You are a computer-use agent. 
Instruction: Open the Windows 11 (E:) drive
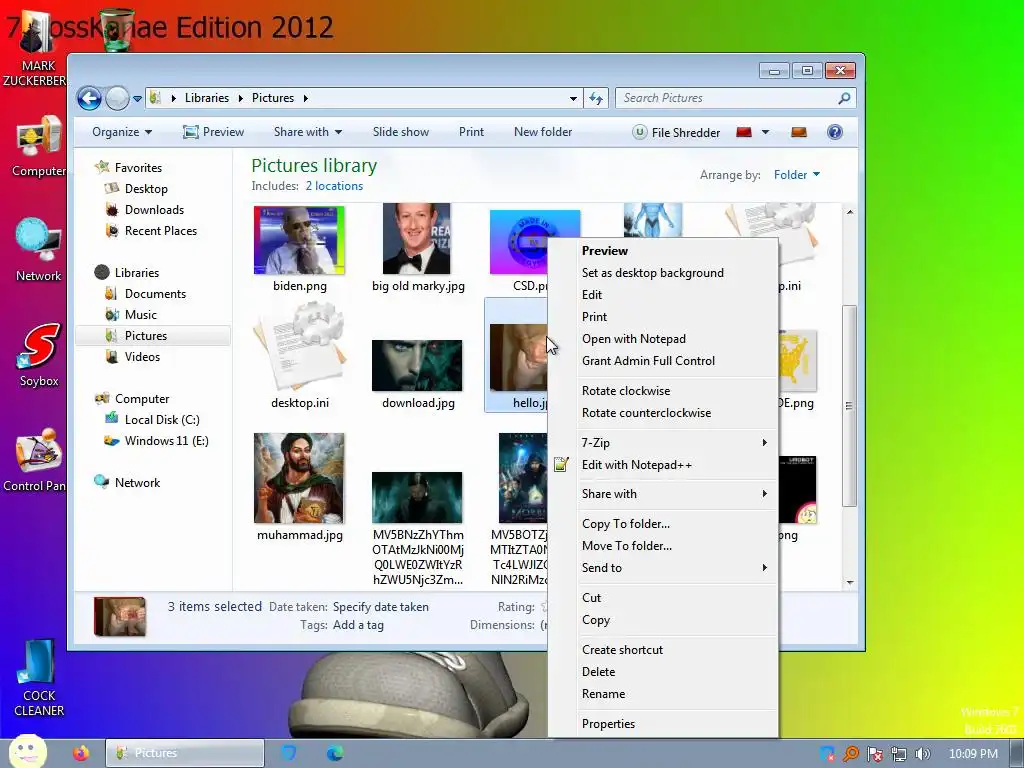click(x=167, y=441)
